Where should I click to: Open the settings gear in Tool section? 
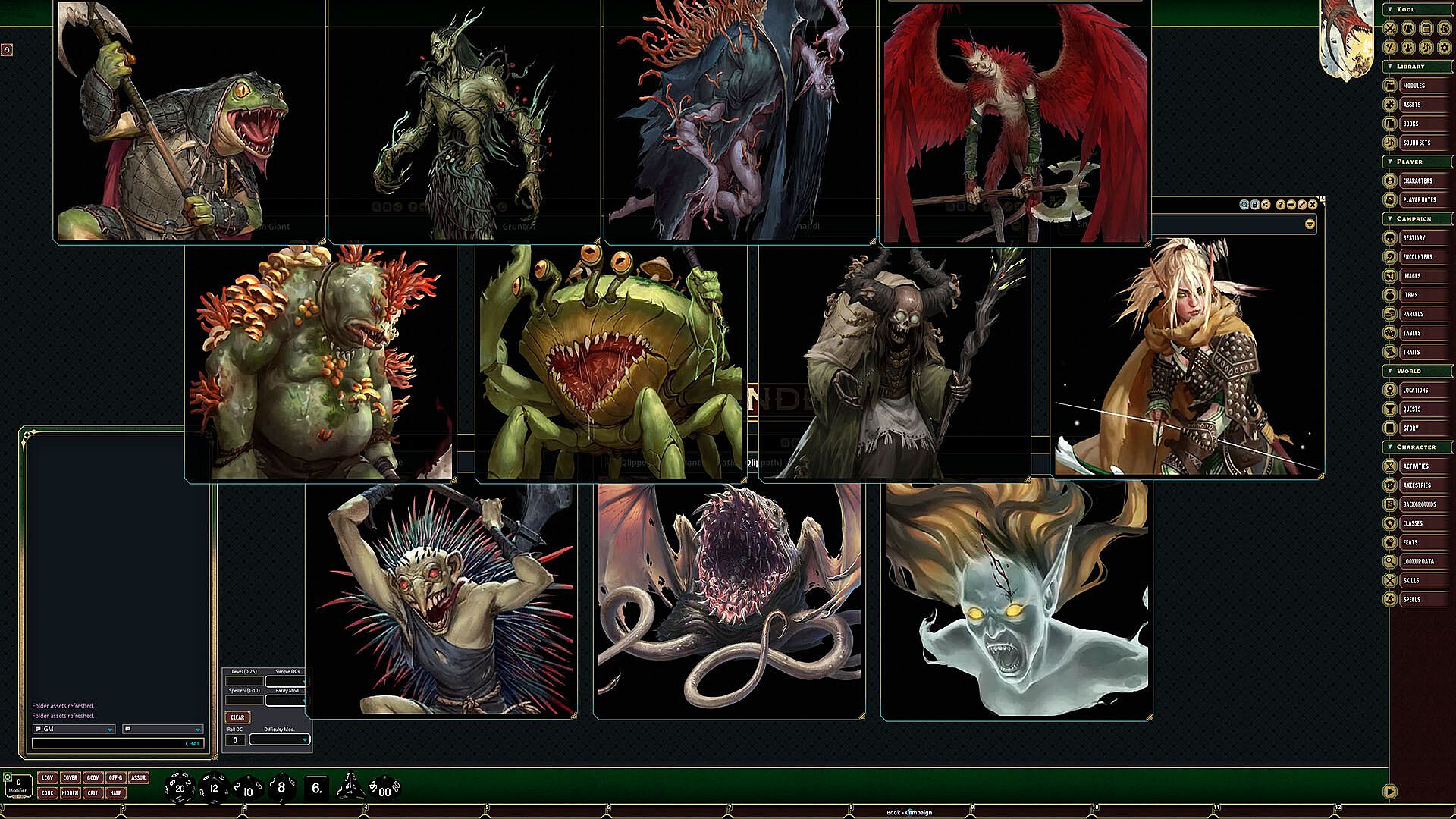click(x=1445, y=47)
